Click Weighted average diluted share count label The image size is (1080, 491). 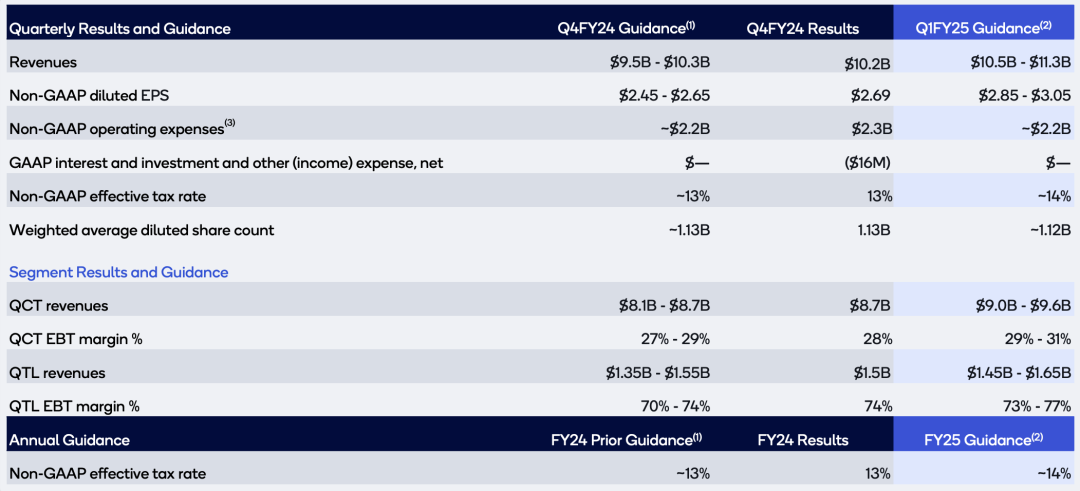coord(141,230)
